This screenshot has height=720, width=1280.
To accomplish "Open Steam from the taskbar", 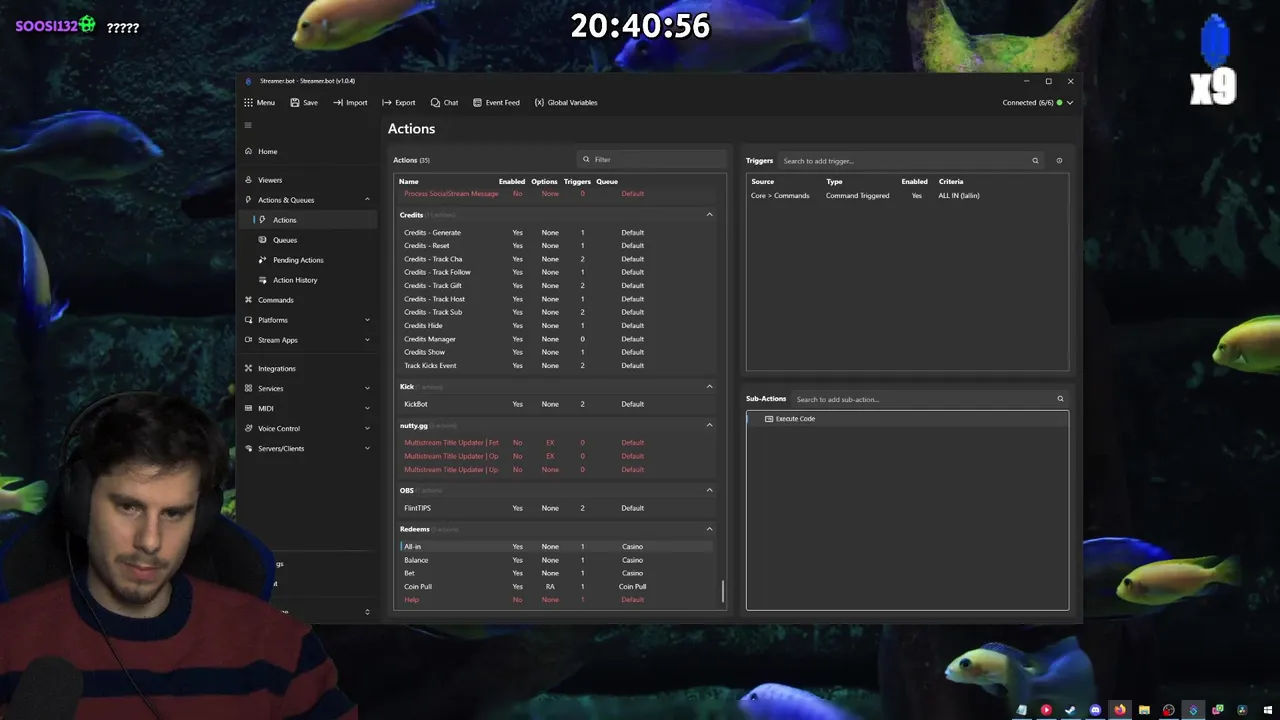I will 1070,710.
